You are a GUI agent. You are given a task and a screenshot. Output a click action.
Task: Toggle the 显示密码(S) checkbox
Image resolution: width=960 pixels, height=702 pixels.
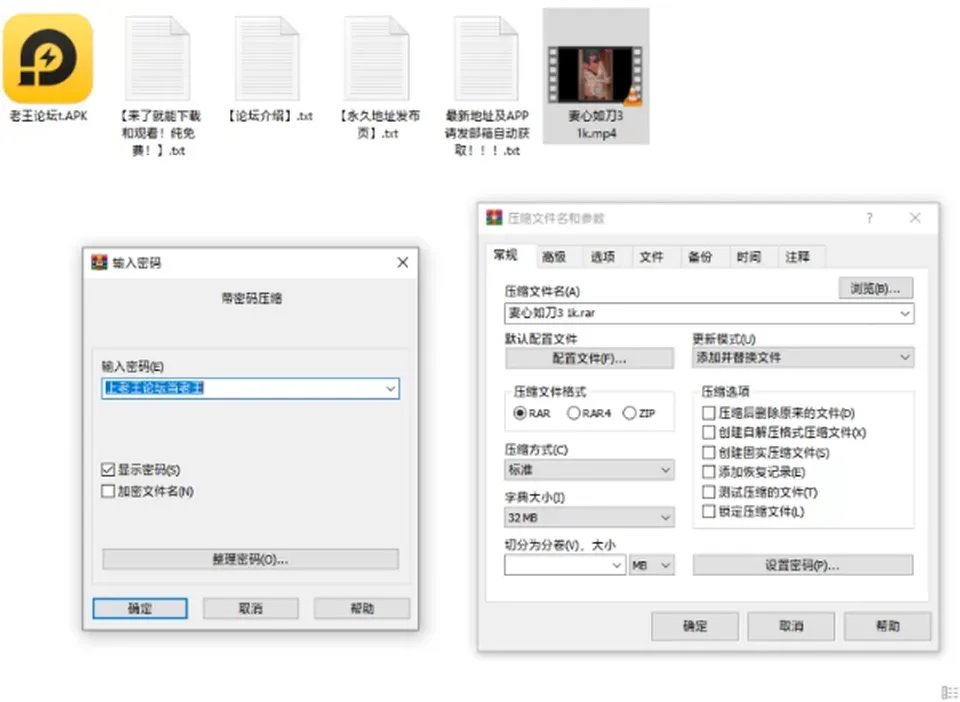pyautogui.click(x=108, y=470)
